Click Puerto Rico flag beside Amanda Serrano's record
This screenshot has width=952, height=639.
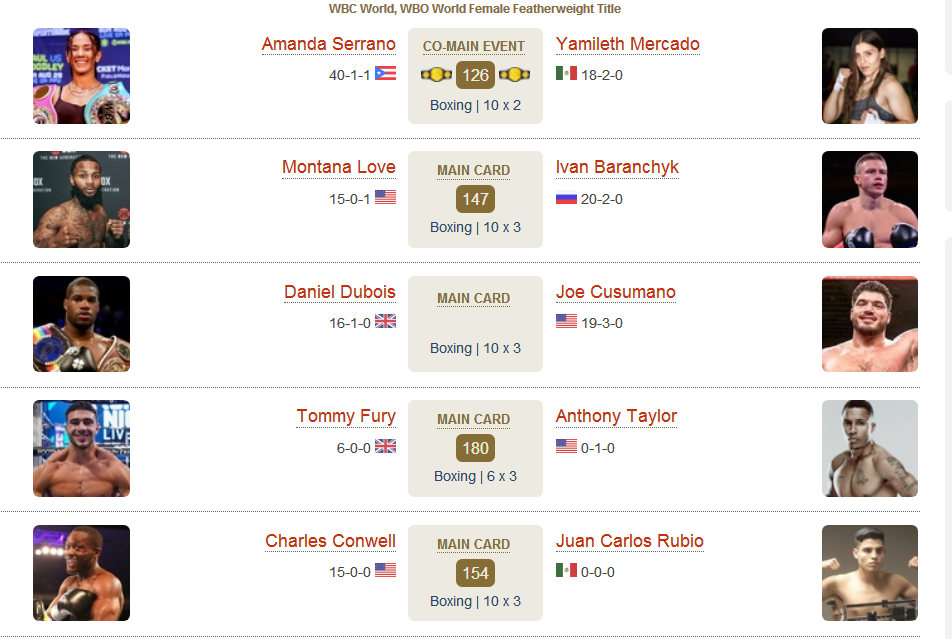[x=385, y=73]
